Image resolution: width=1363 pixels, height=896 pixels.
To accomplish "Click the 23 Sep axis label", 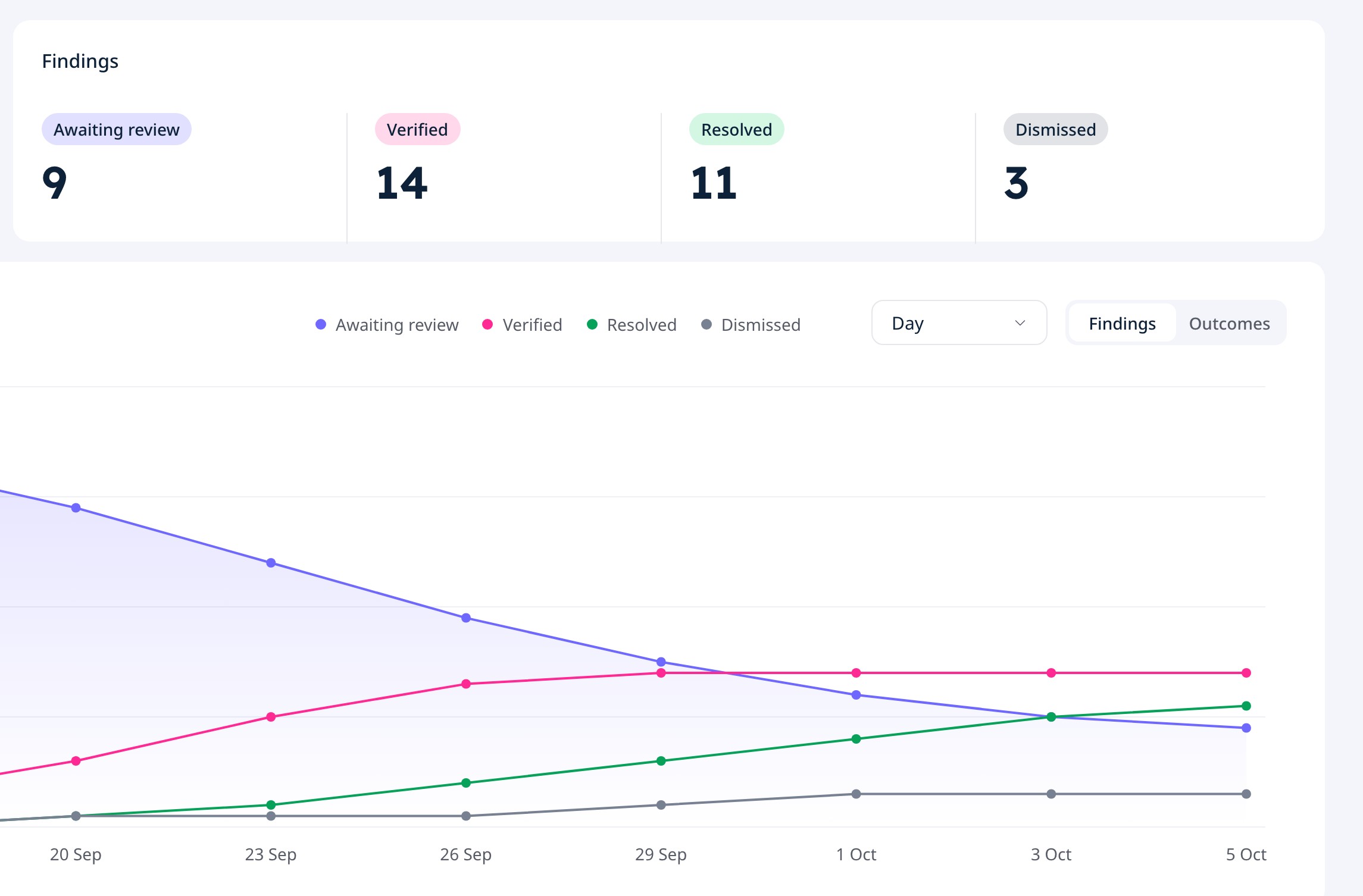I will point(271,855).
